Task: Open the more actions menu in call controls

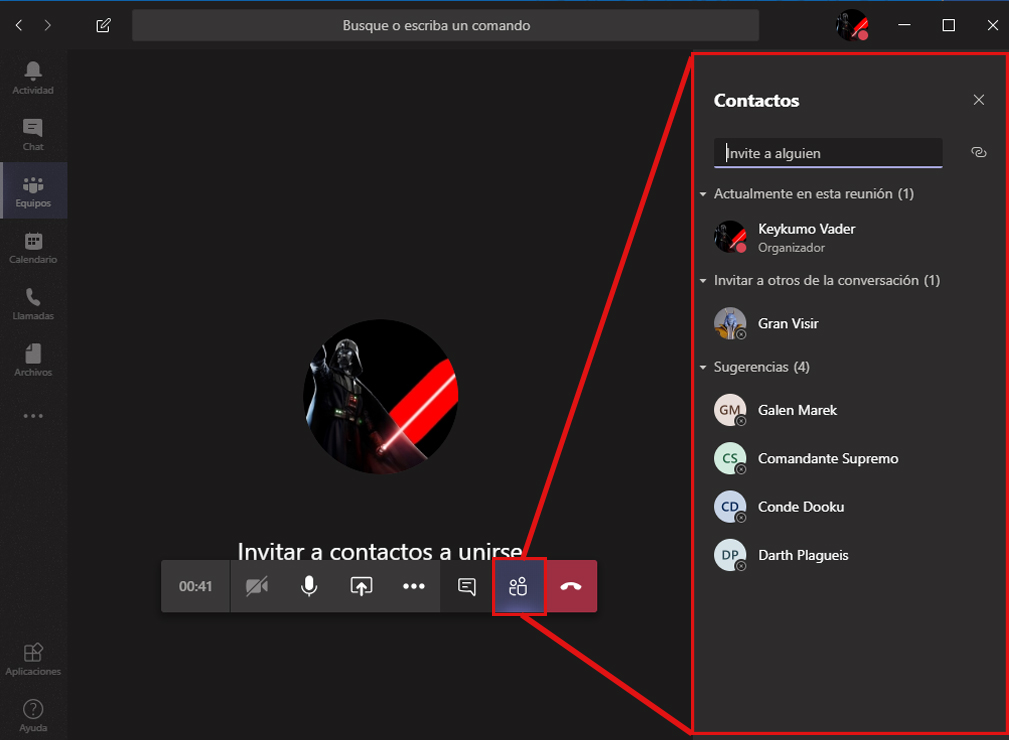Action: [414, 586]
